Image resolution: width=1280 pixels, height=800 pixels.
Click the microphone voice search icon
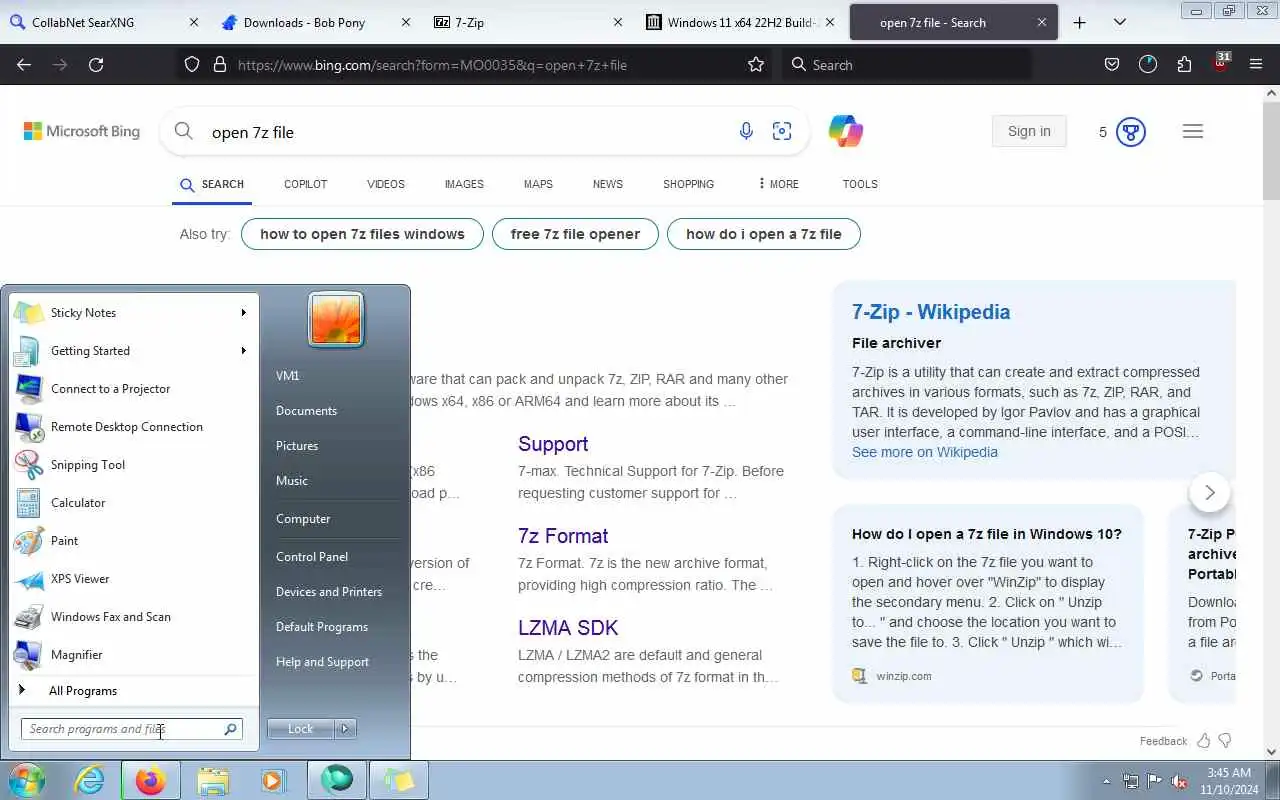(x=746, y=131)
